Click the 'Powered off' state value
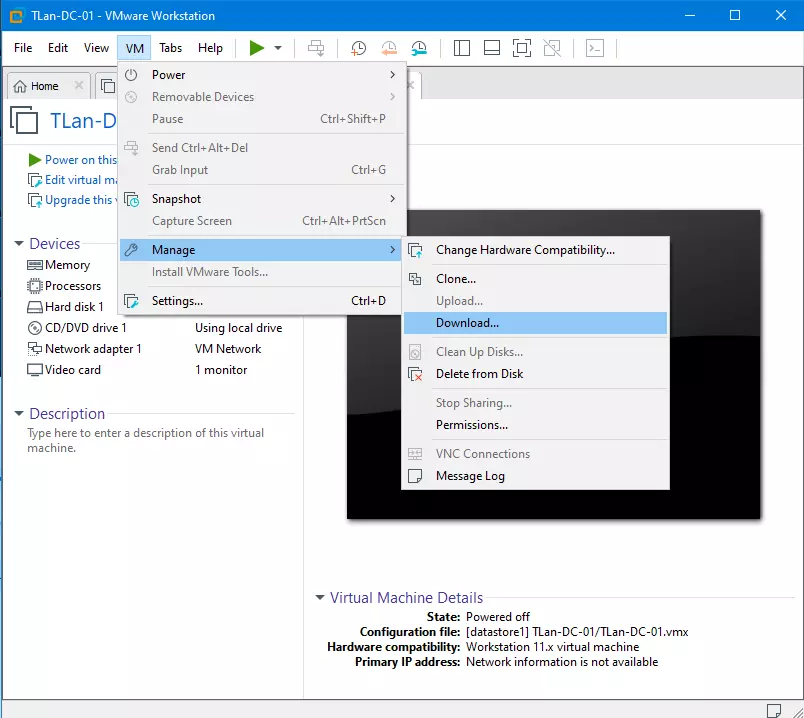This screenshot has height=718, width=804. point(498,616)
